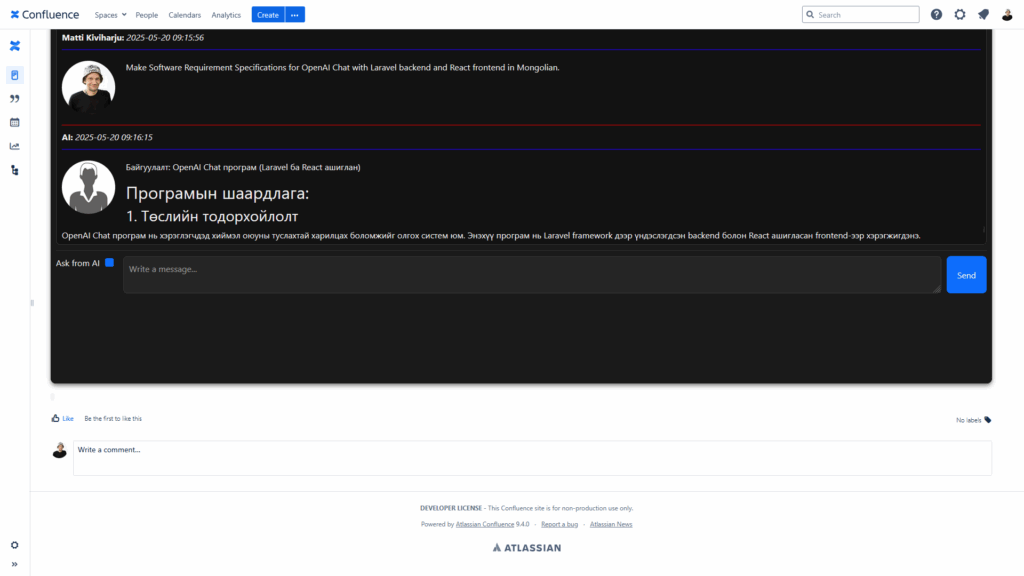1024x576 pixels.
Task: Click the Be the first to like this text
Action: pos(113,419)
